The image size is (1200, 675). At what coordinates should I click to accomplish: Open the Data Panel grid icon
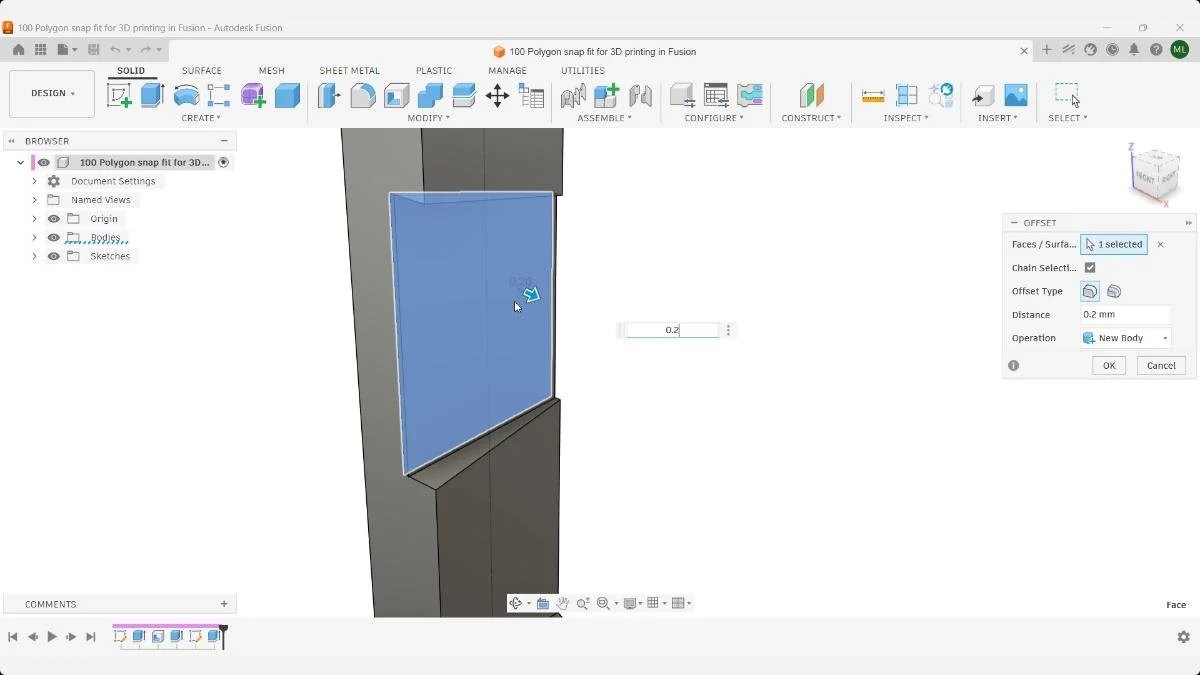41,49
